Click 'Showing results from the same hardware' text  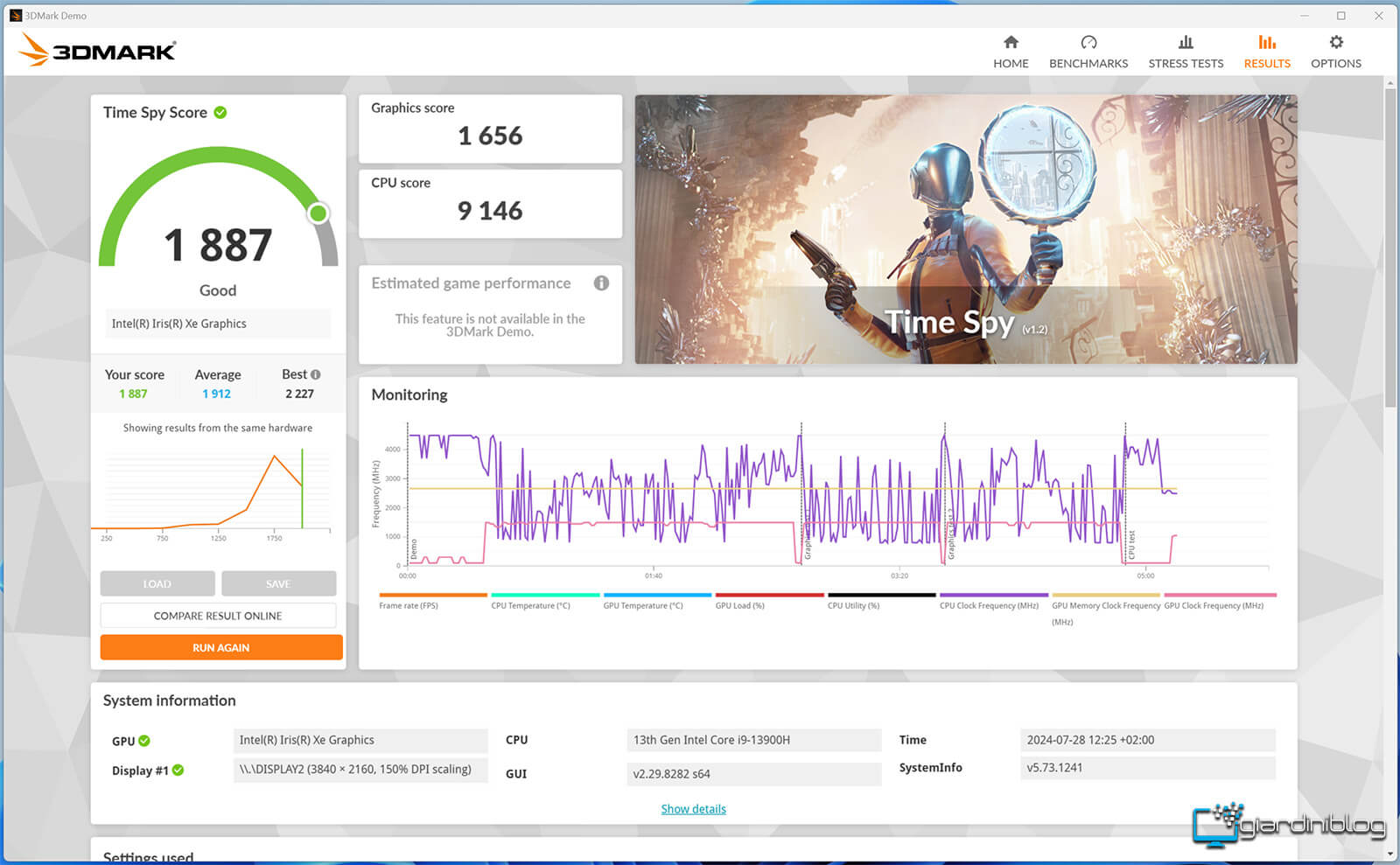217,428
